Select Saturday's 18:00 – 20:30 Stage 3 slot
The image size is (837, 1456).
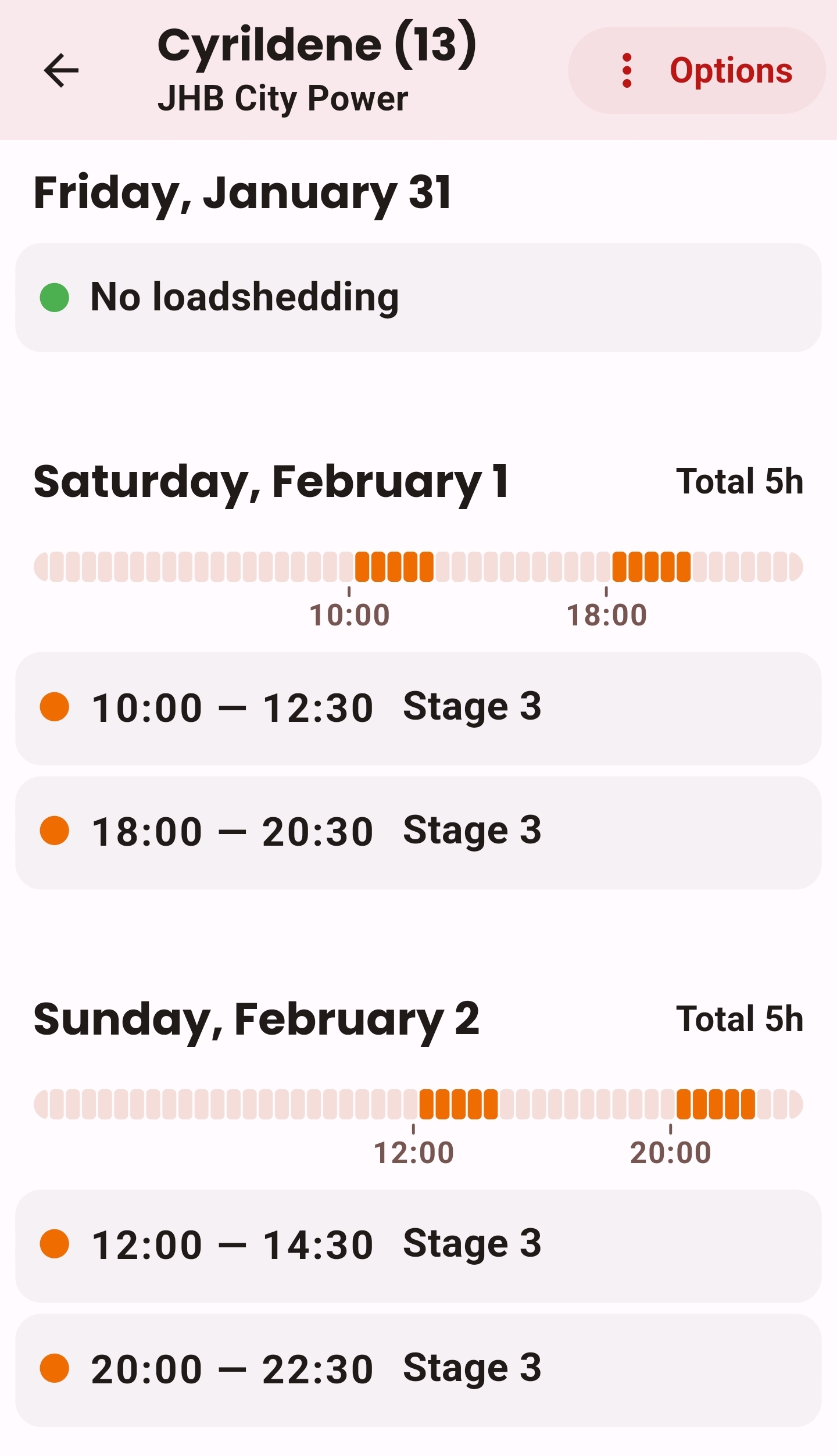tap(419, 832)
